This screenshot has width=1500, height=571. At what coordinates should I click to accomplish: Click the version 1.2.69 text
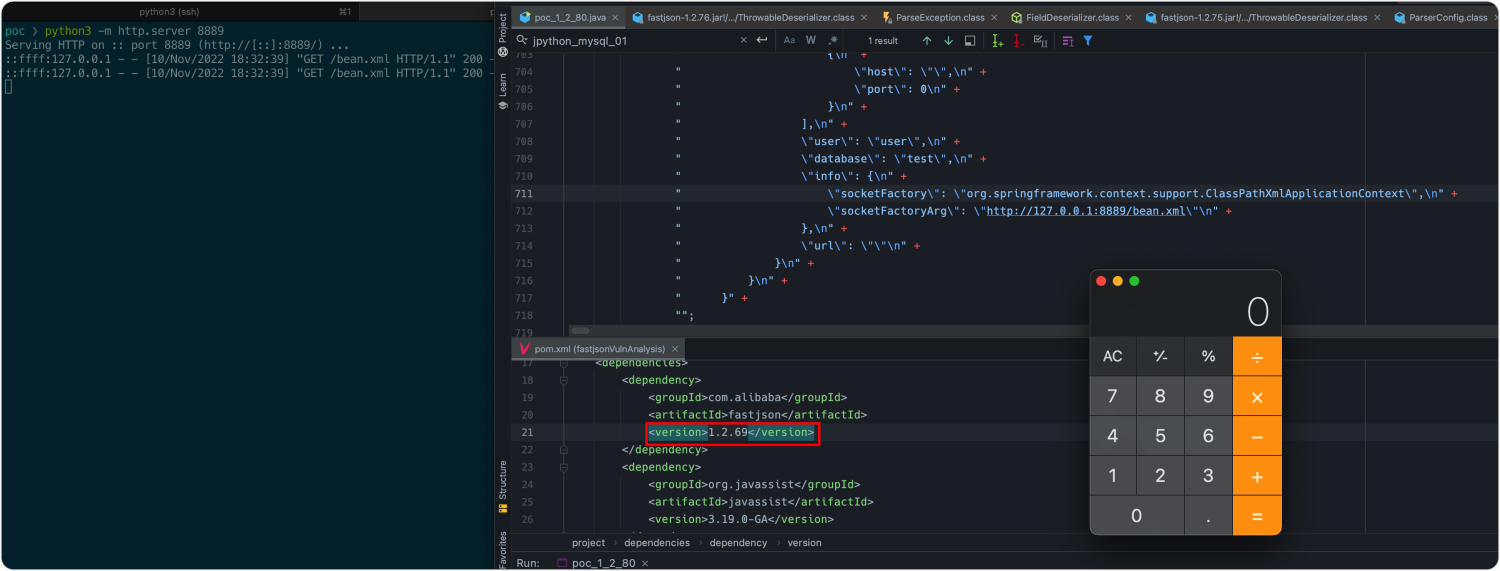(728, 433)
